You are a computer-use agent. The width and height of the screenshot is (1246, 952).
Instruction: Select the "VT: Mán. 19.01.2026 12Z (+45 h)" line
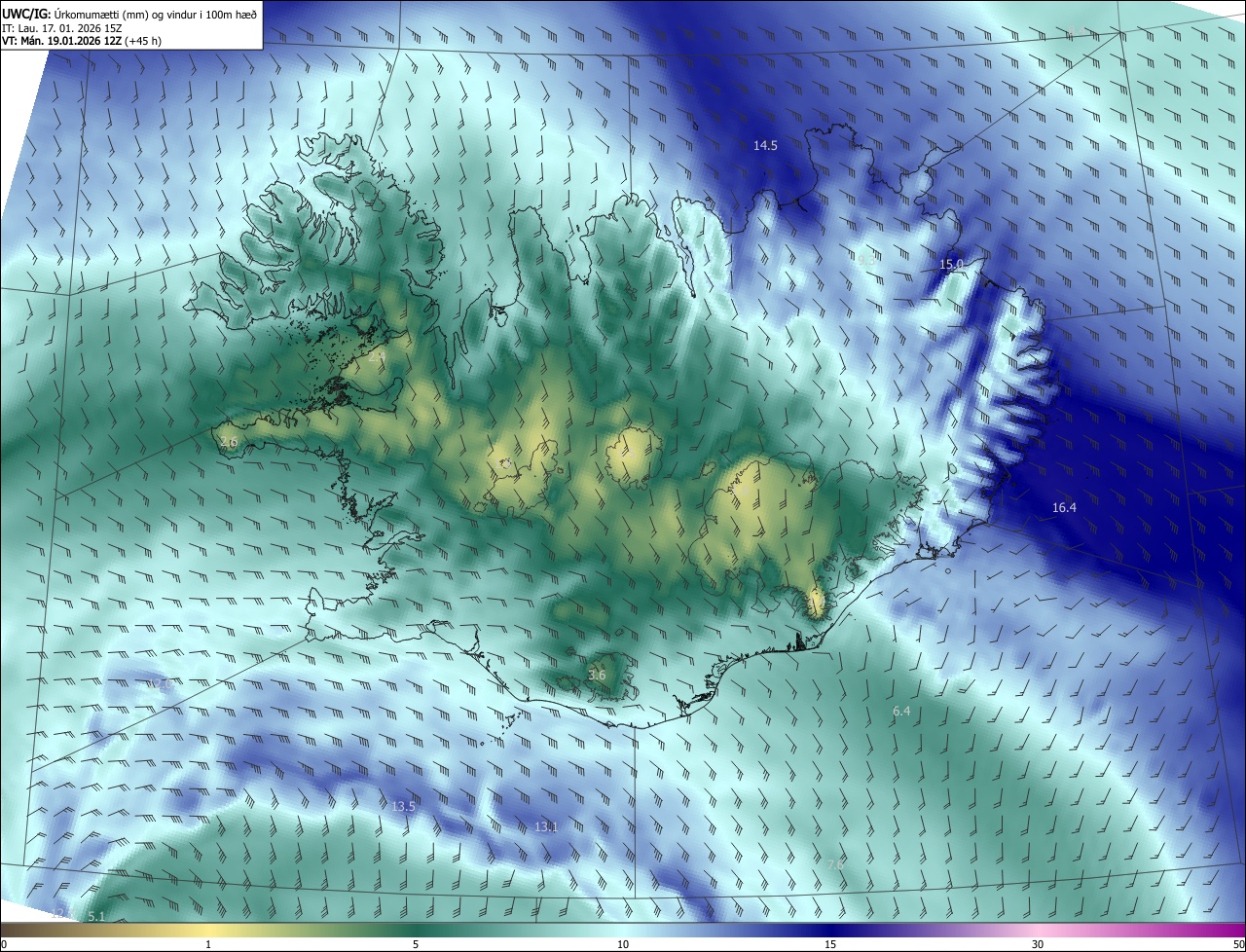tap(82, 41)
